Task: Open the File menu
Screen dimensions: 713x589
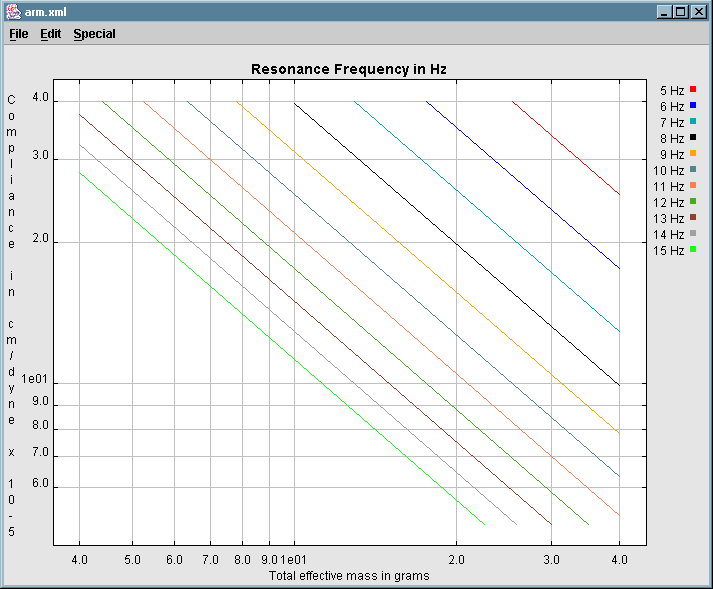Action: [x=19, y=34]
